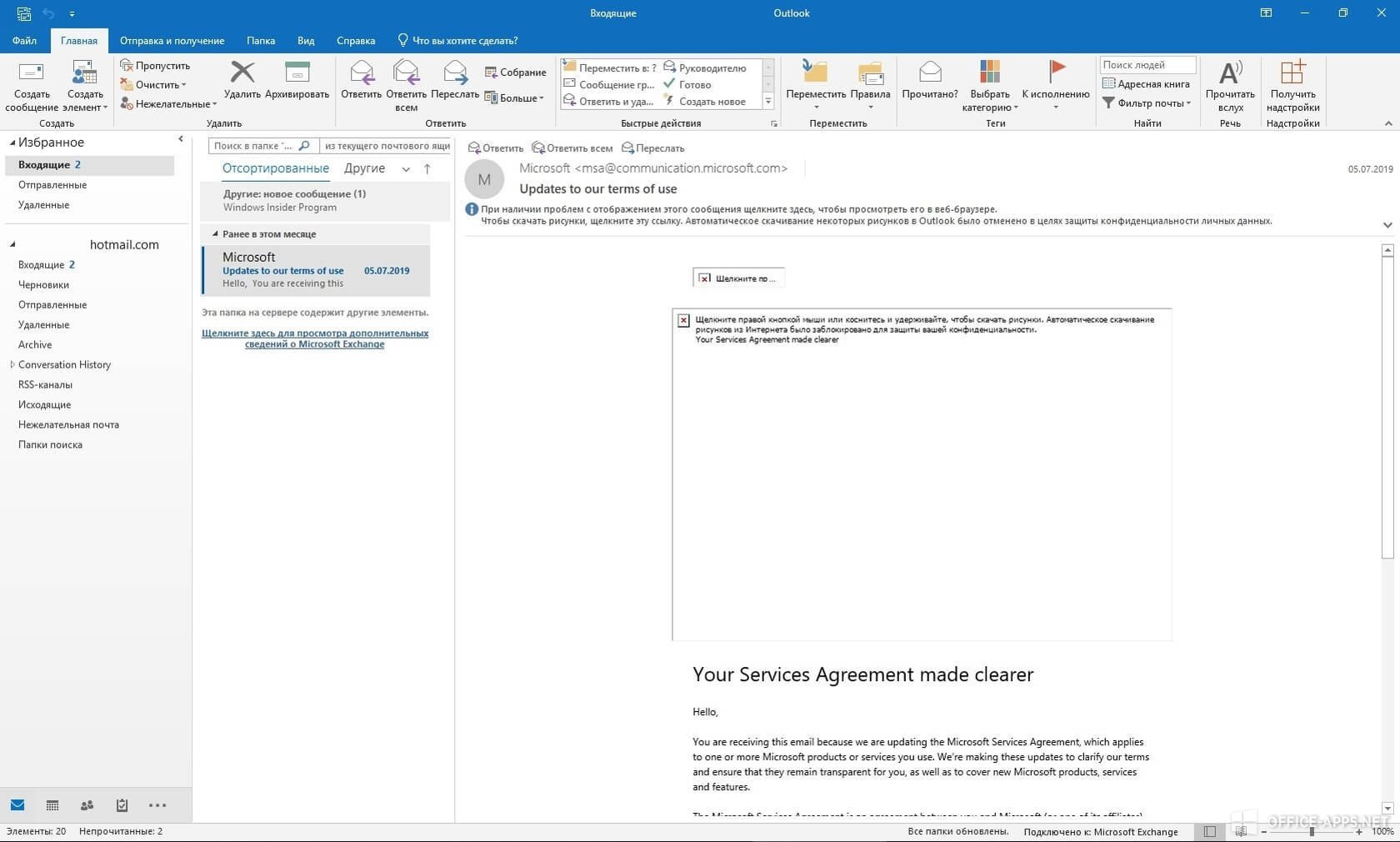Switch to Send/Receive (Отправка и получение) tab
This screenshot has height=842, width=1400.
coord(172,40)
